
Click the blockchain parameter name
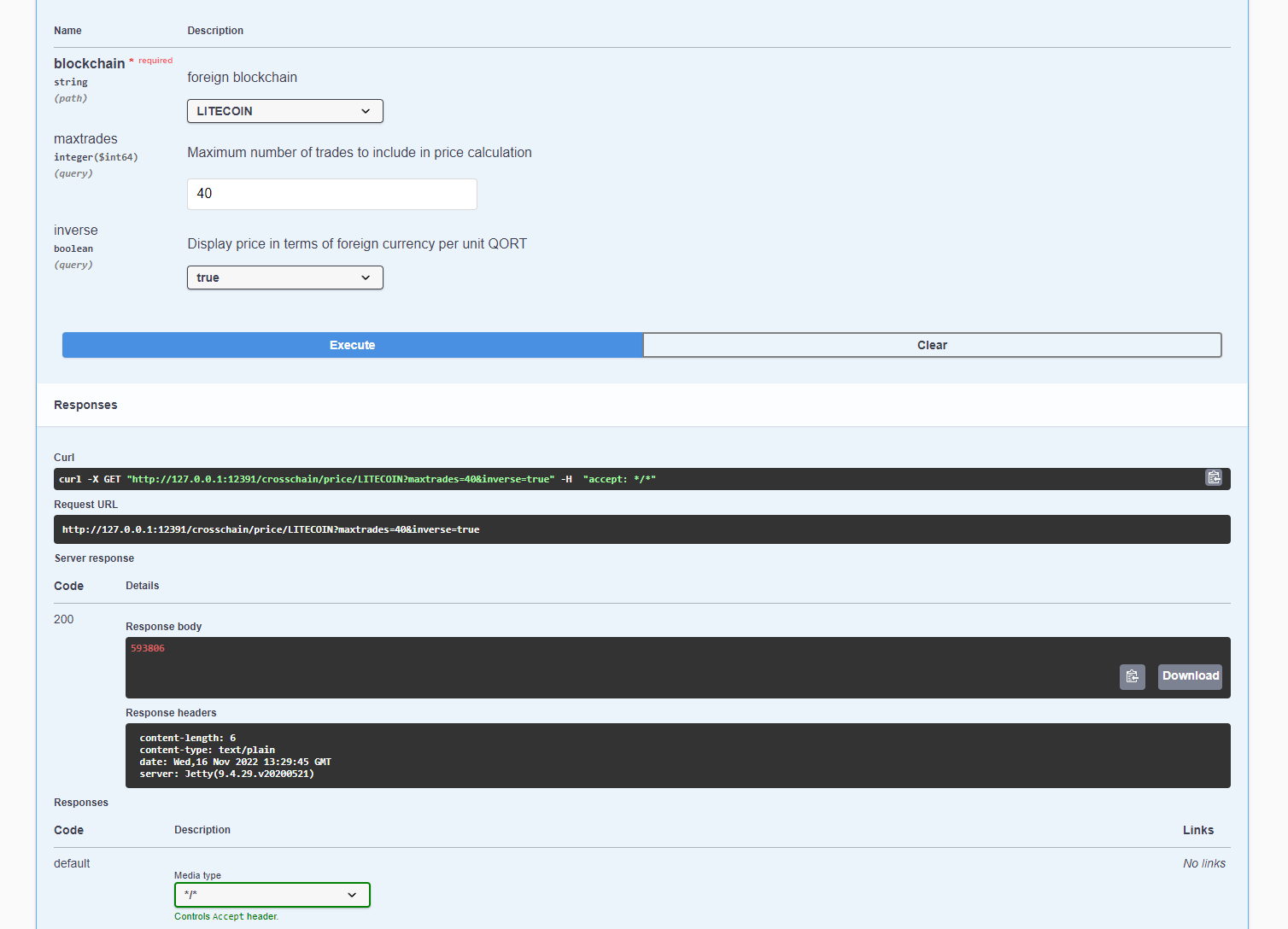pos(89,64)
